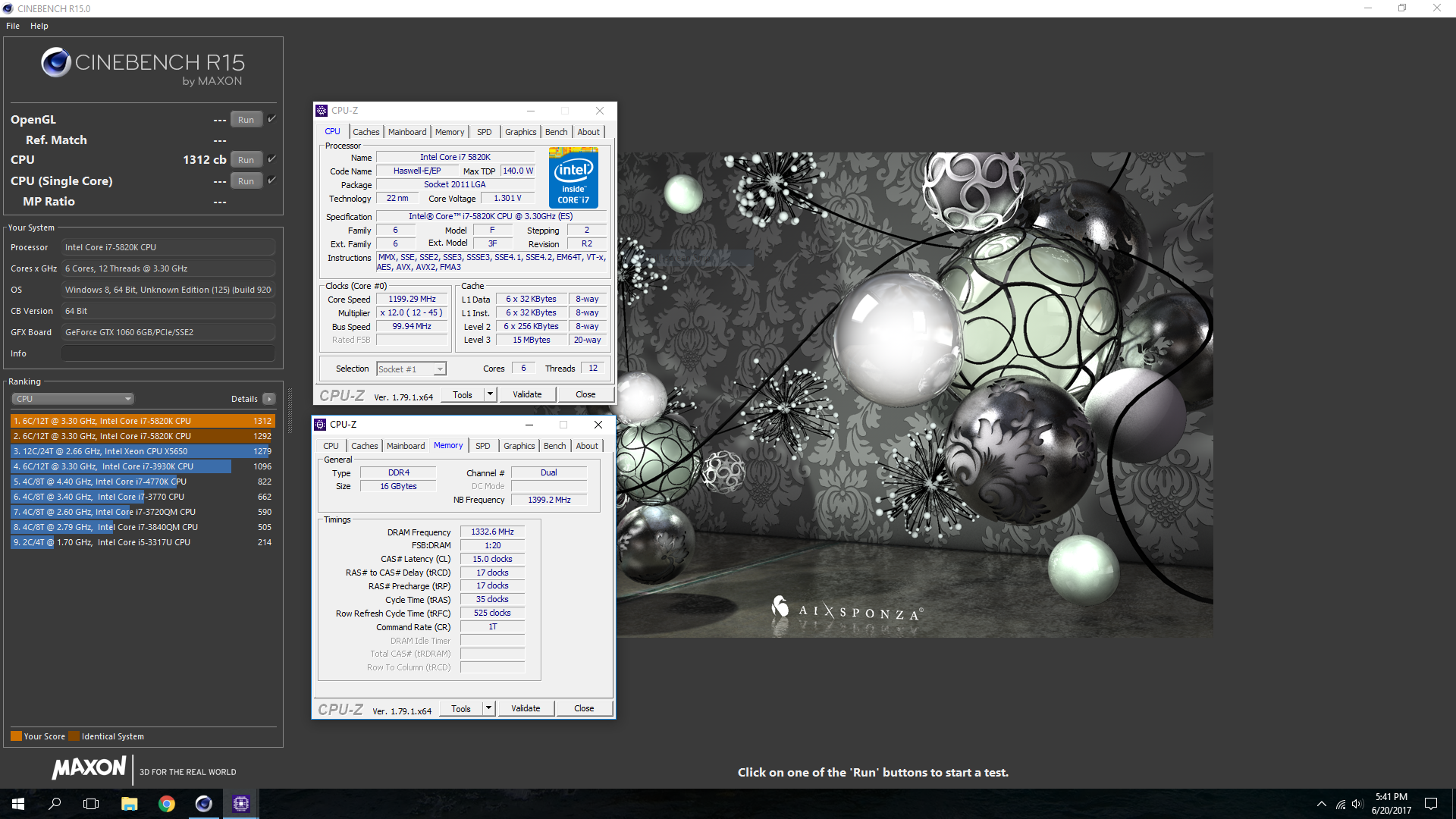Open File Explorer from the taskbar
The image size is (1456, 819).
(x=130, y=804)
